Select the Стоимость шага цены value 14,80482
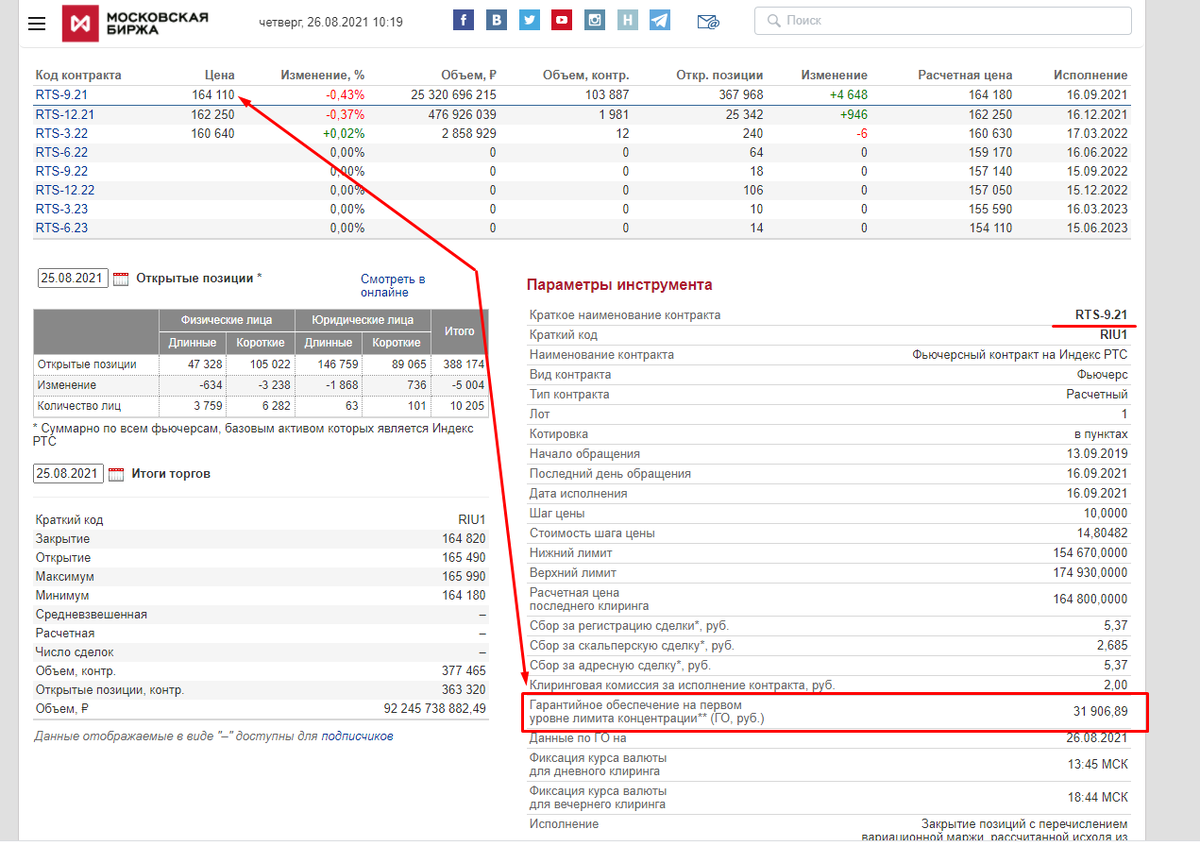 click(1100, 533)
